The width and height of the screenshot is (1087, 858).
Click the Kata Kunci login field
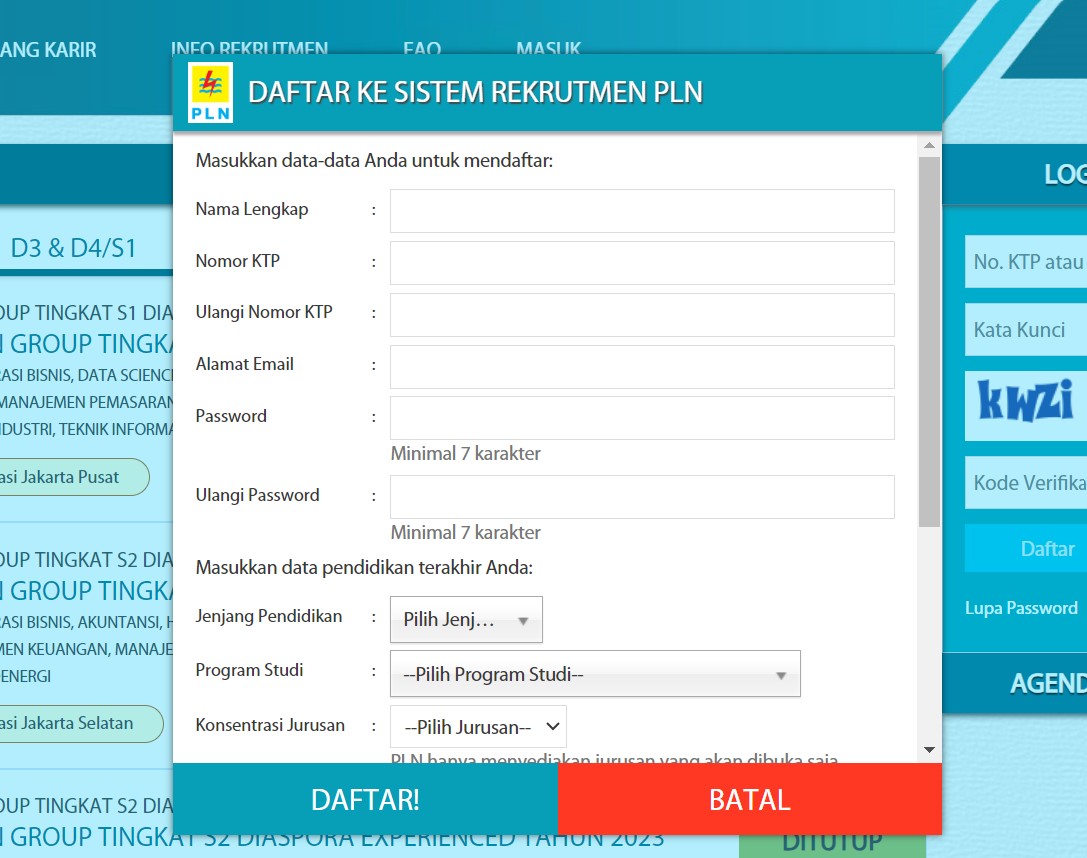tap(1026, 330)
